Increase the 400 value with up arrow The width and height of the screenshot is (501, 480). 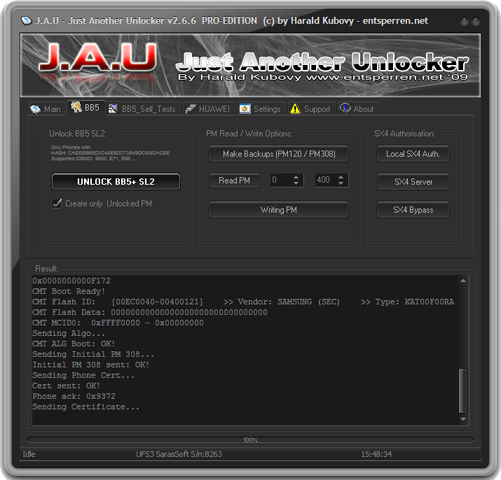click(x=341, y=177)
